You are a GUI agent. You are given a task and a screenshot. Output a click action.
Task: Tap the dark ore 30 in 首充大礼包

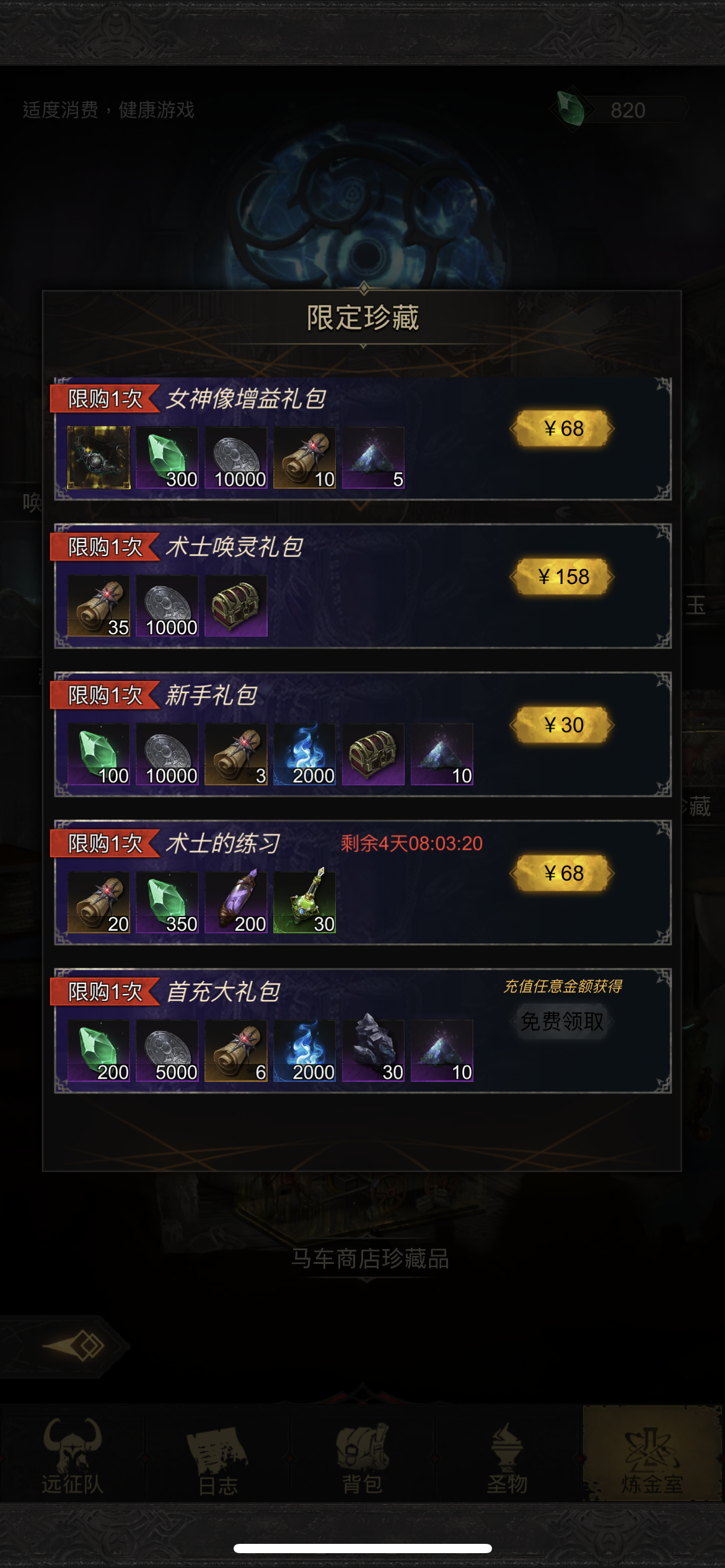(x=374, y=1051)
